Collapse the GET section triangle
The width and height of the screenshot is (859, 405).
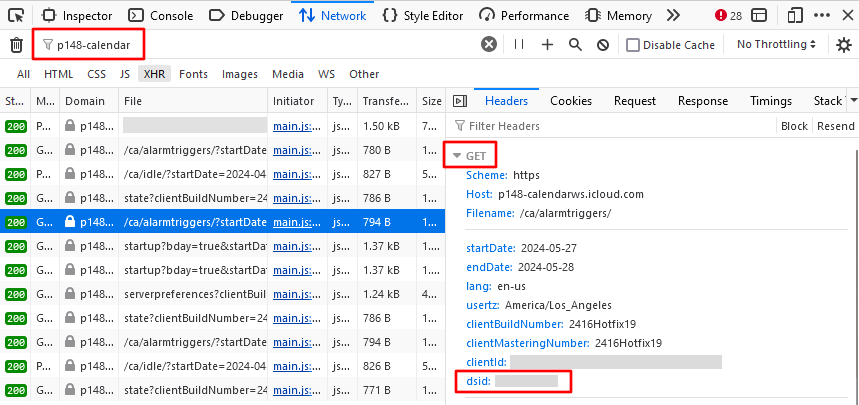coord(457,156)
